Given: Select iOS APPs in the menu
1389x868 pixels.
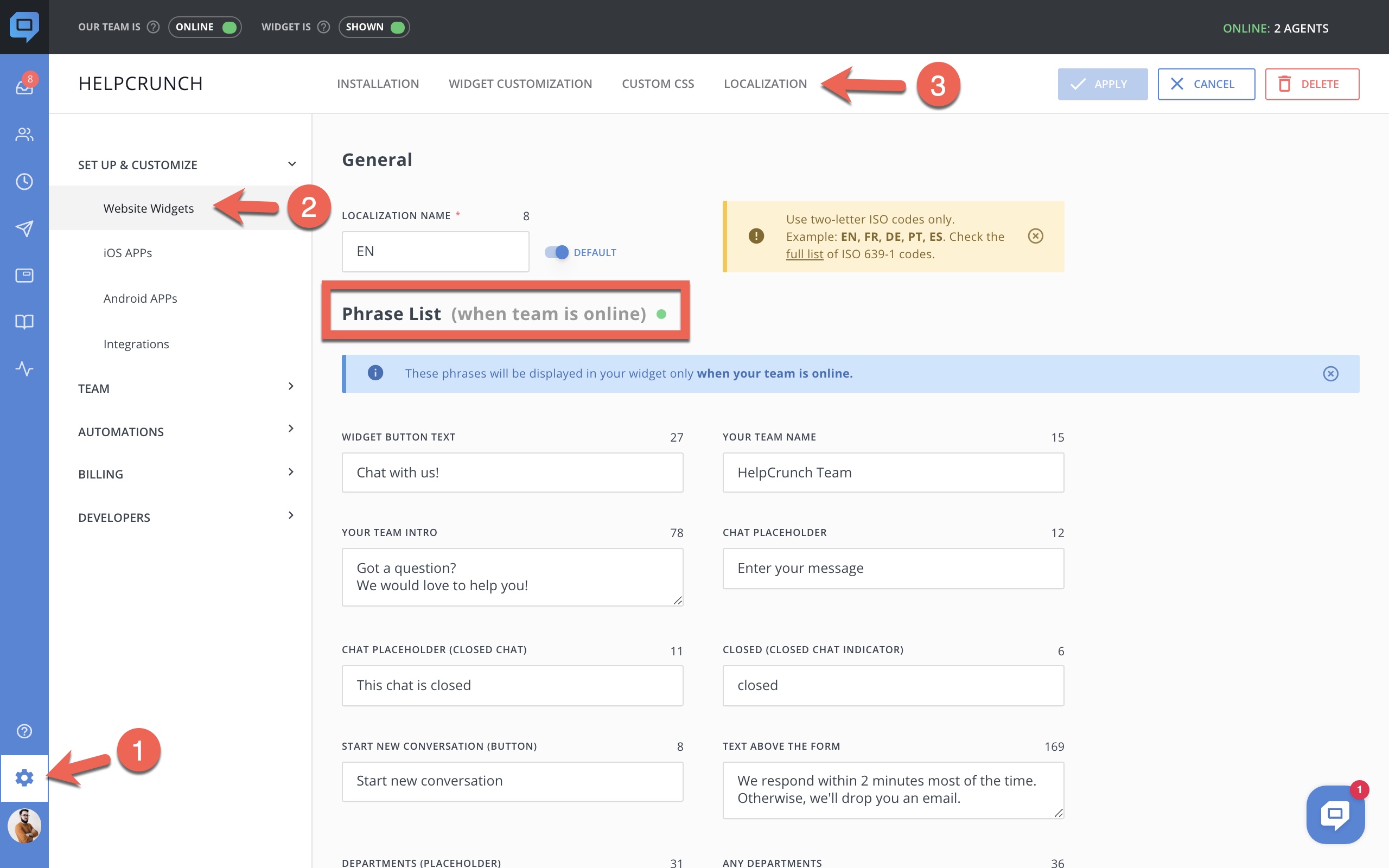Looking at the screenshot, I should 128,253.
